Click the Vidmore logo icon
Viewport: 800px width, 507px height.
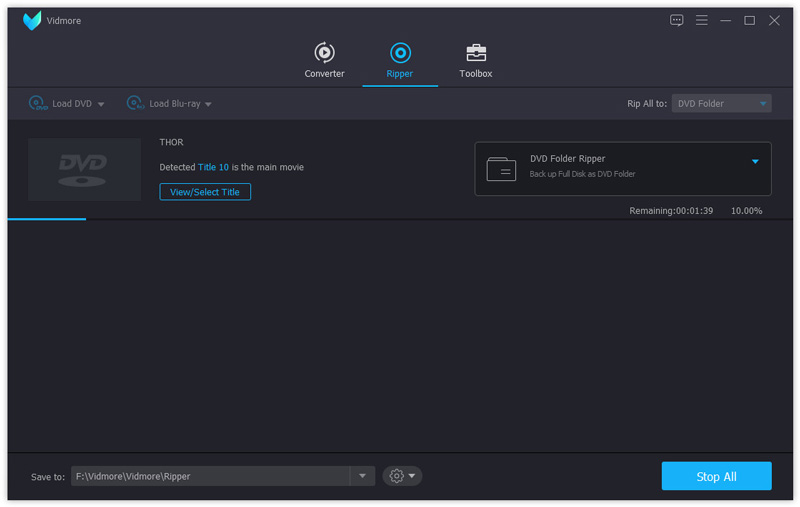click(33, 21)
